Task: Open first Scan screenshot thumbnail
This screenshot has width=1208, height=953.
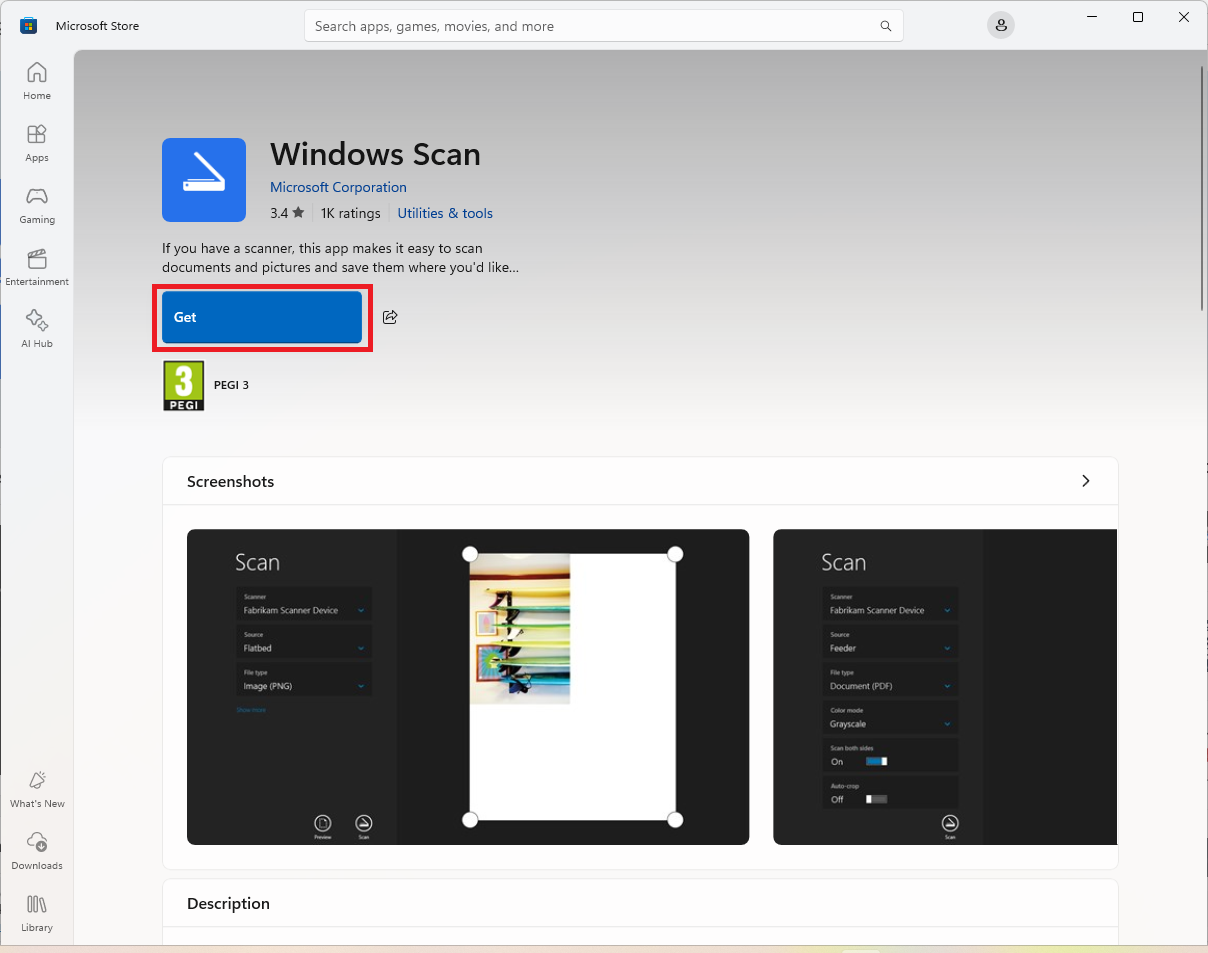Action: coord(468,687)
